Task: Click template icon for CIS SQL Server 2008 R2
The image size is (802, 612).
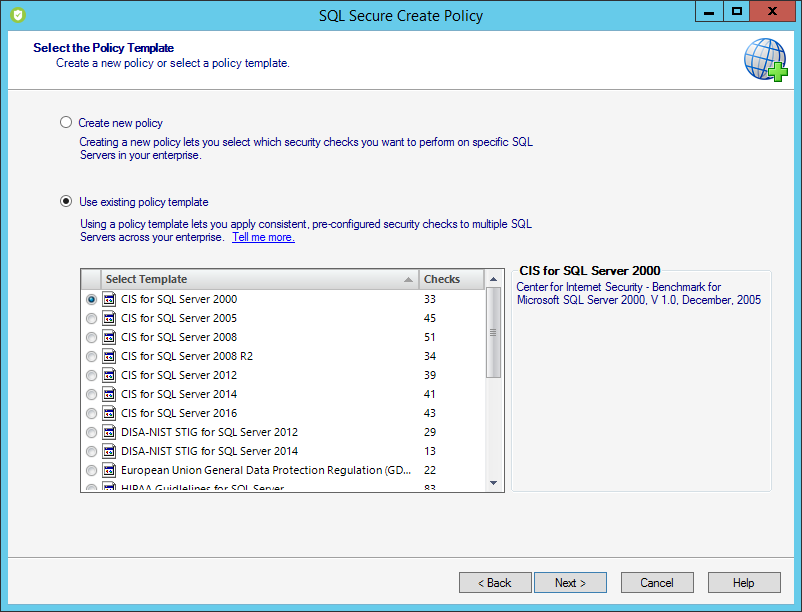Action: (x=109, y=356)
